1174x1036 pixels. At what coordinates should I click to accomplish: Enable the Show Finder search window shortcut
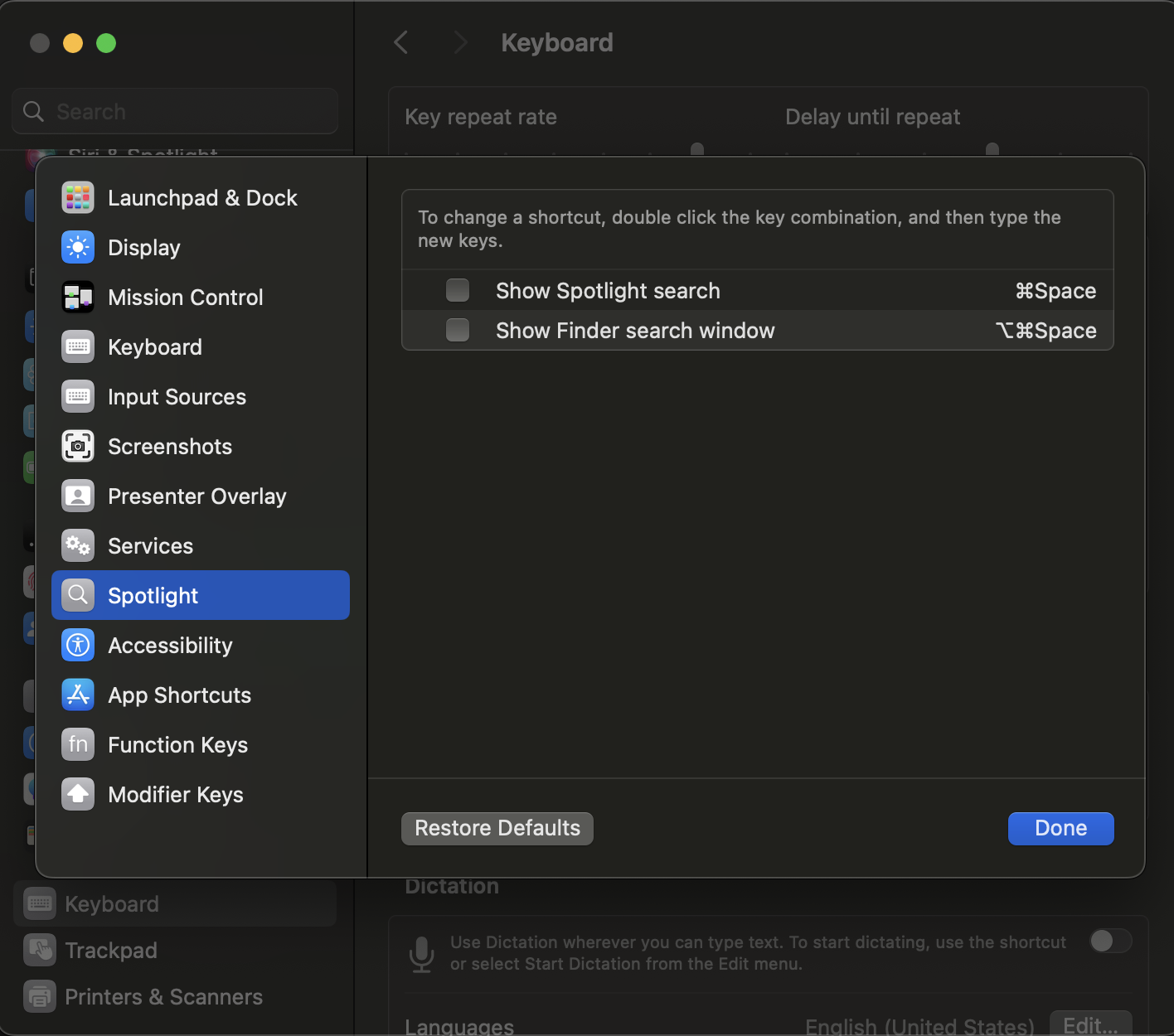457,330
